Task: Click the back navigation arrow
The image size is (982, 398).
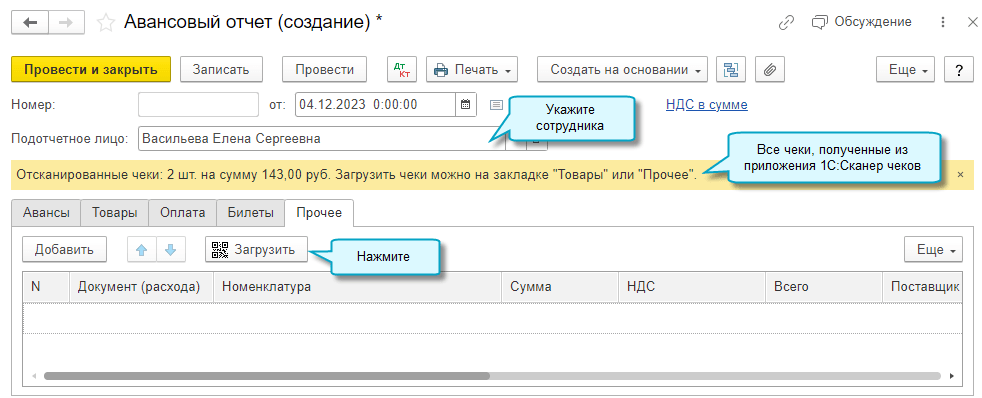Action: (29, 23)
